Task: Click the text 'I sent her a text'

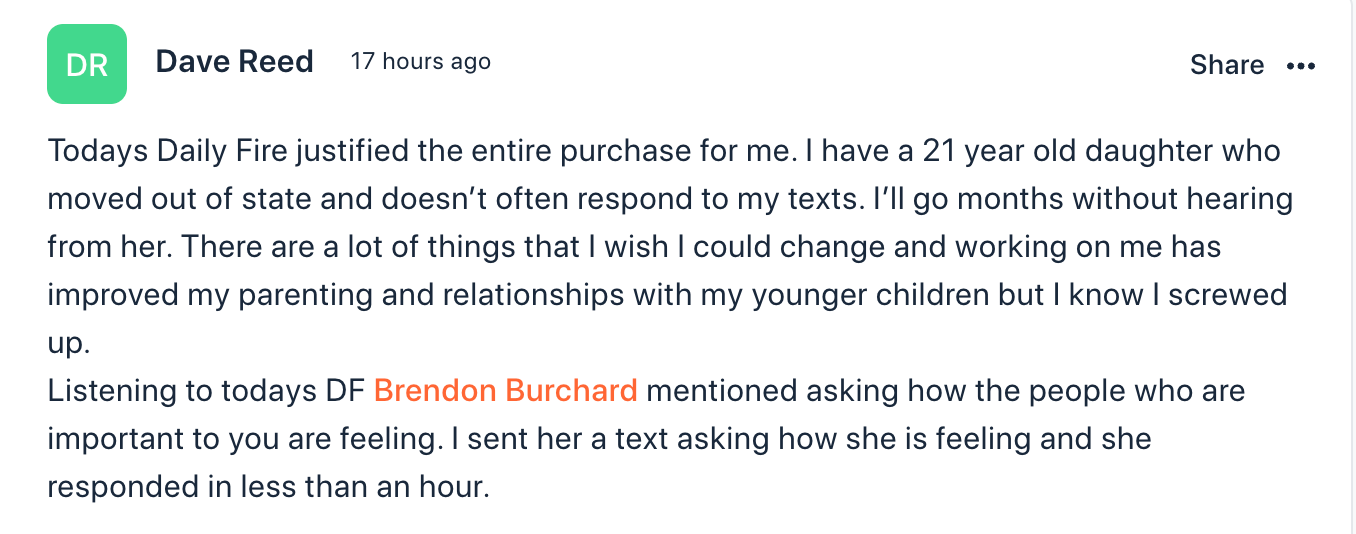Action: [x=556, y=438]
